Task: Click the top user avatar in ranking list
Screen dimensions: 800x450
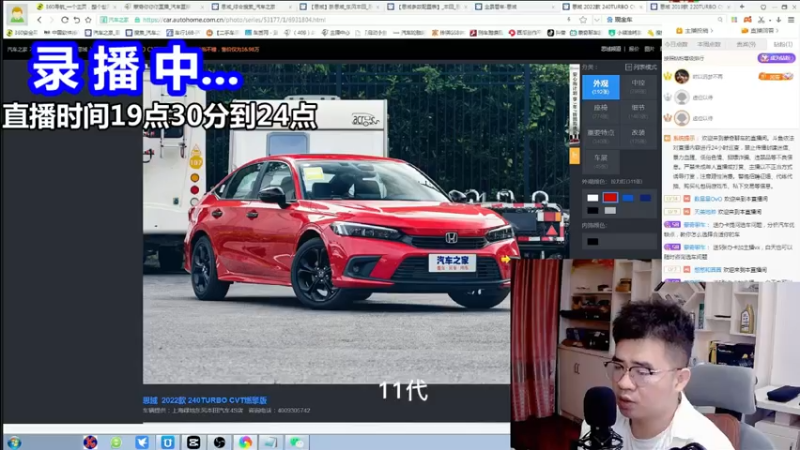Action: [682, 77]
